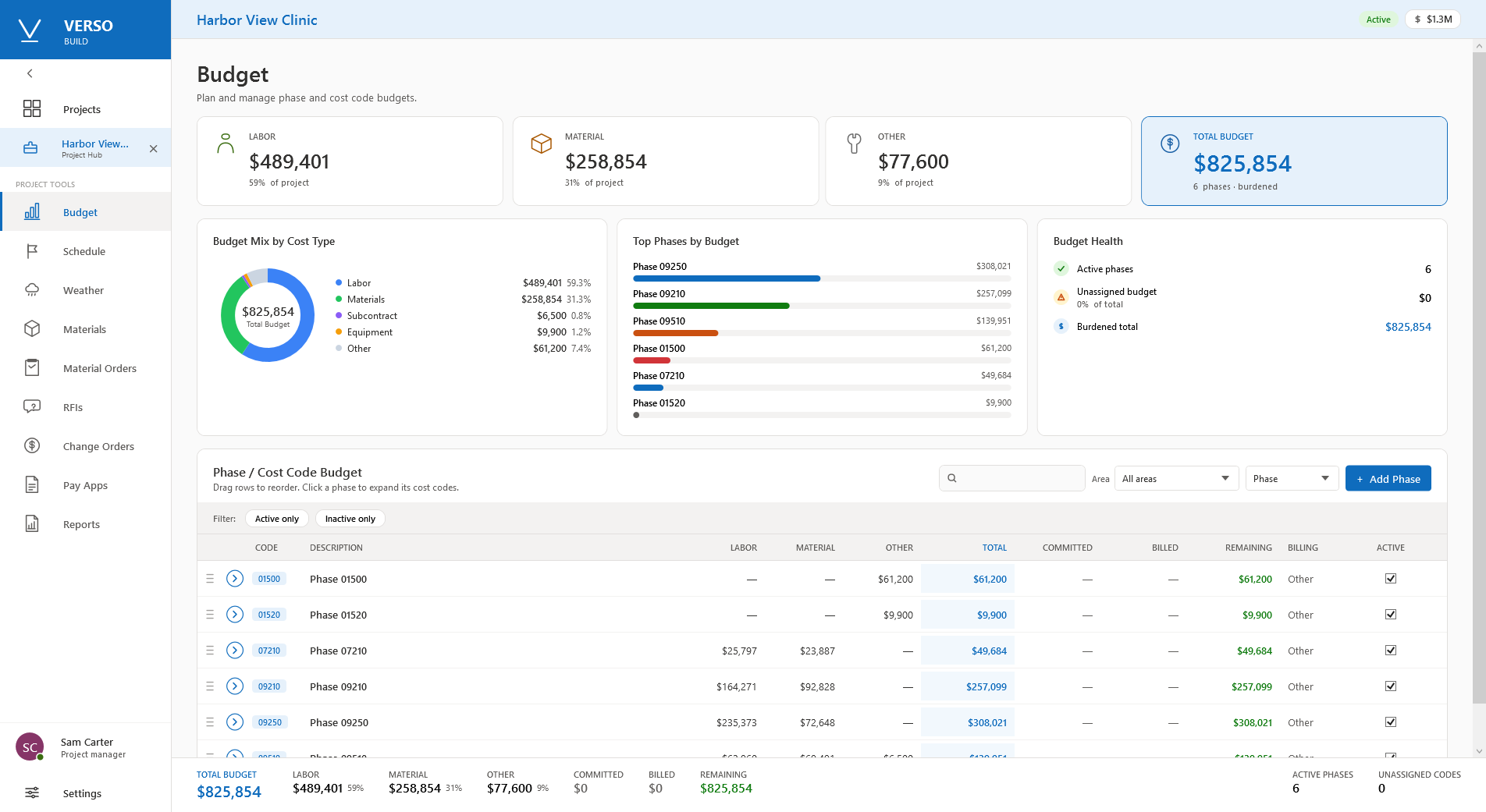Open Settings sliders icon

point(32,793)
